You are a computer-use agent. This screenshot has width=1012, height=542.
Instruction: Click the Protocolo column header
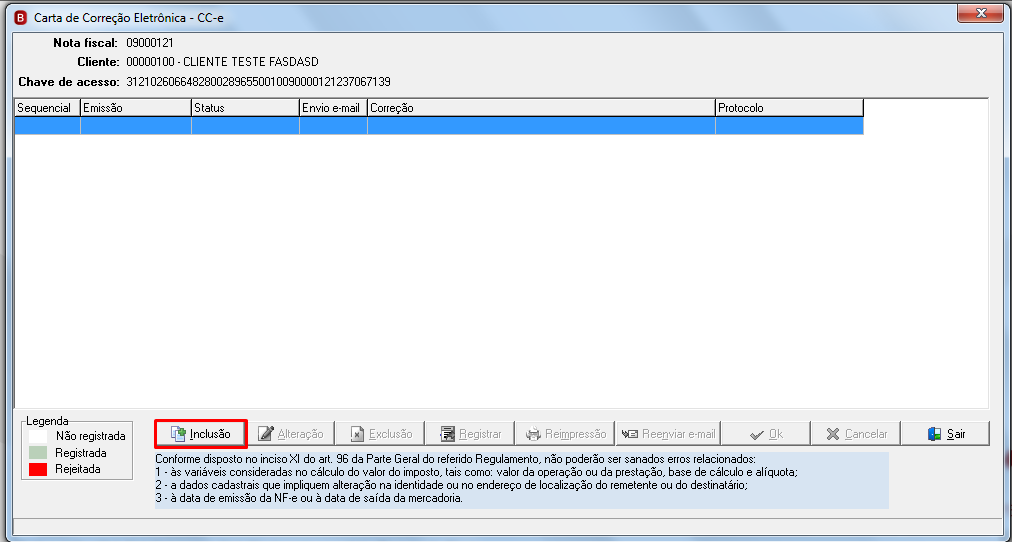tap(789, 108)
